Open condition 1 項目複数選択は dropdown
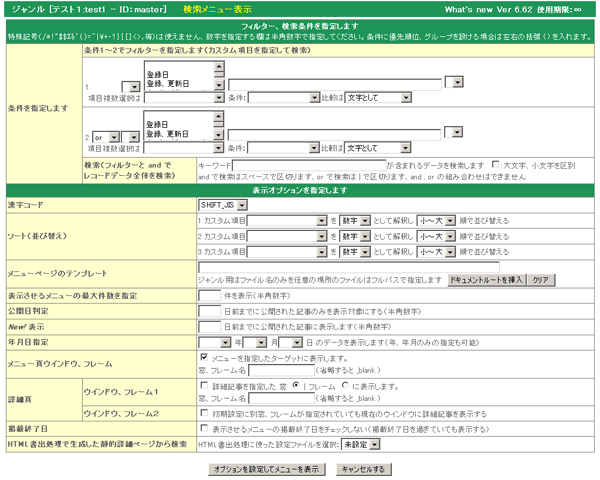 184,98
